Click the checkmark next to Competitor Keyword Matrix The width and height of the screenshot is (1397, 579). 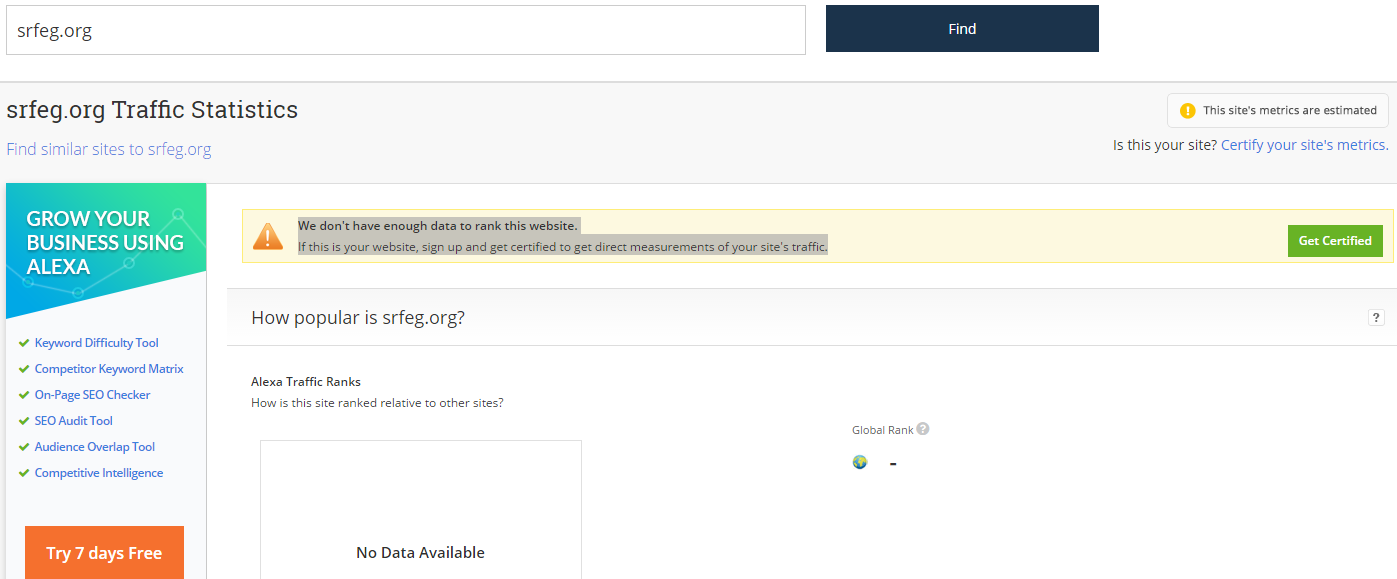(24, 369)
